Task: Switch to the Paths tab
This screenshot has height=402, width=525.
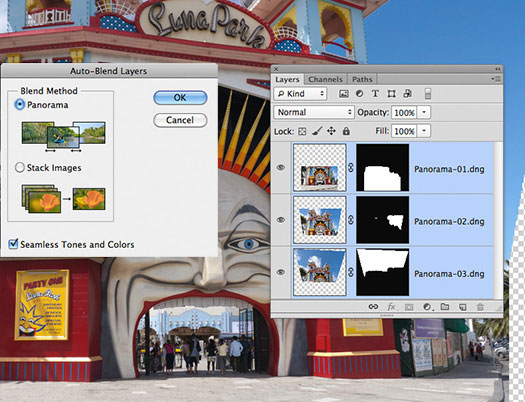Action: [x=362, y=80]
